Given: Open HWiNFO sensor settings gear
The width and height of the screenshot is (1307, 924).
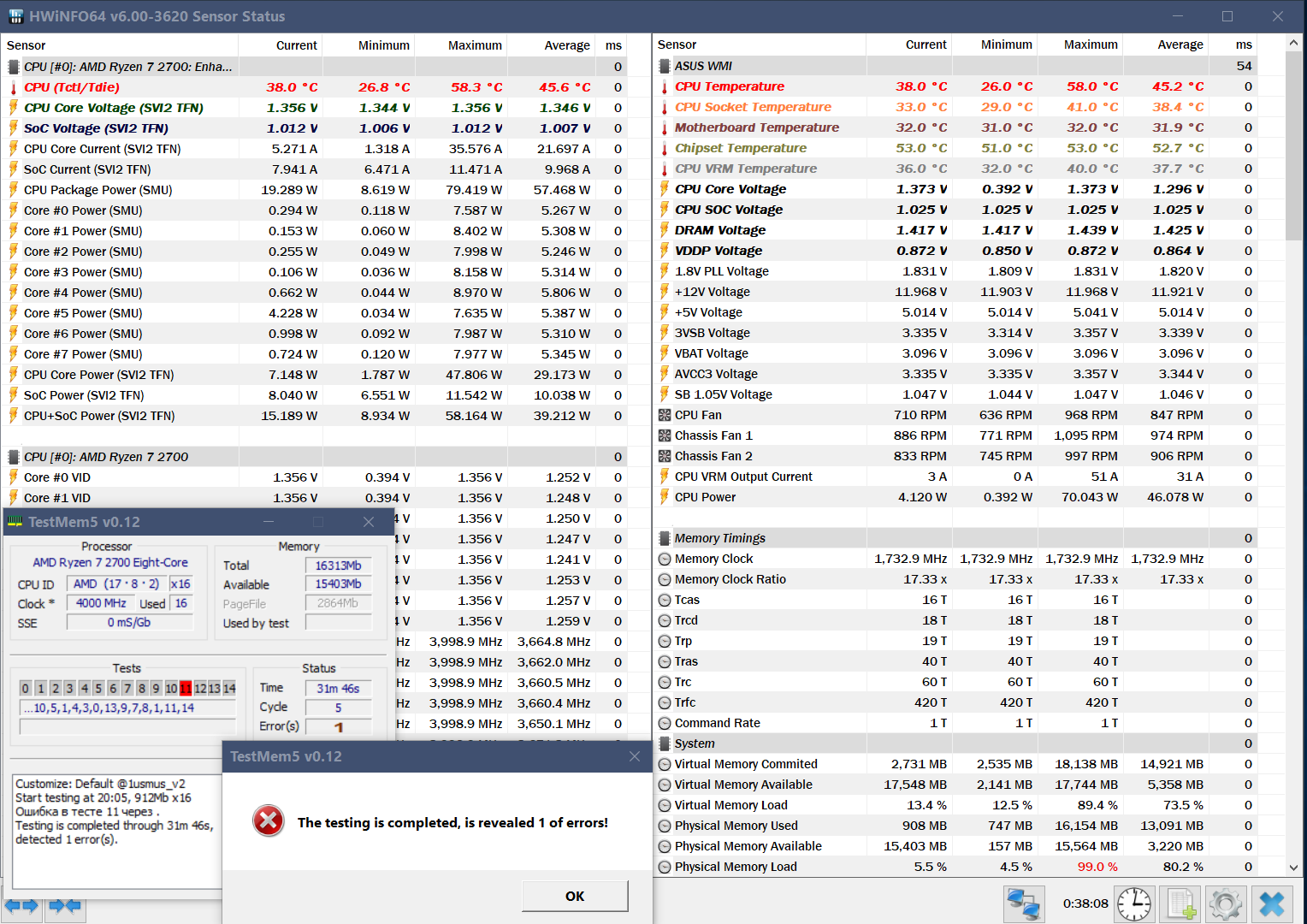Looking at the screenshot, I should (x=1226, y=903).
